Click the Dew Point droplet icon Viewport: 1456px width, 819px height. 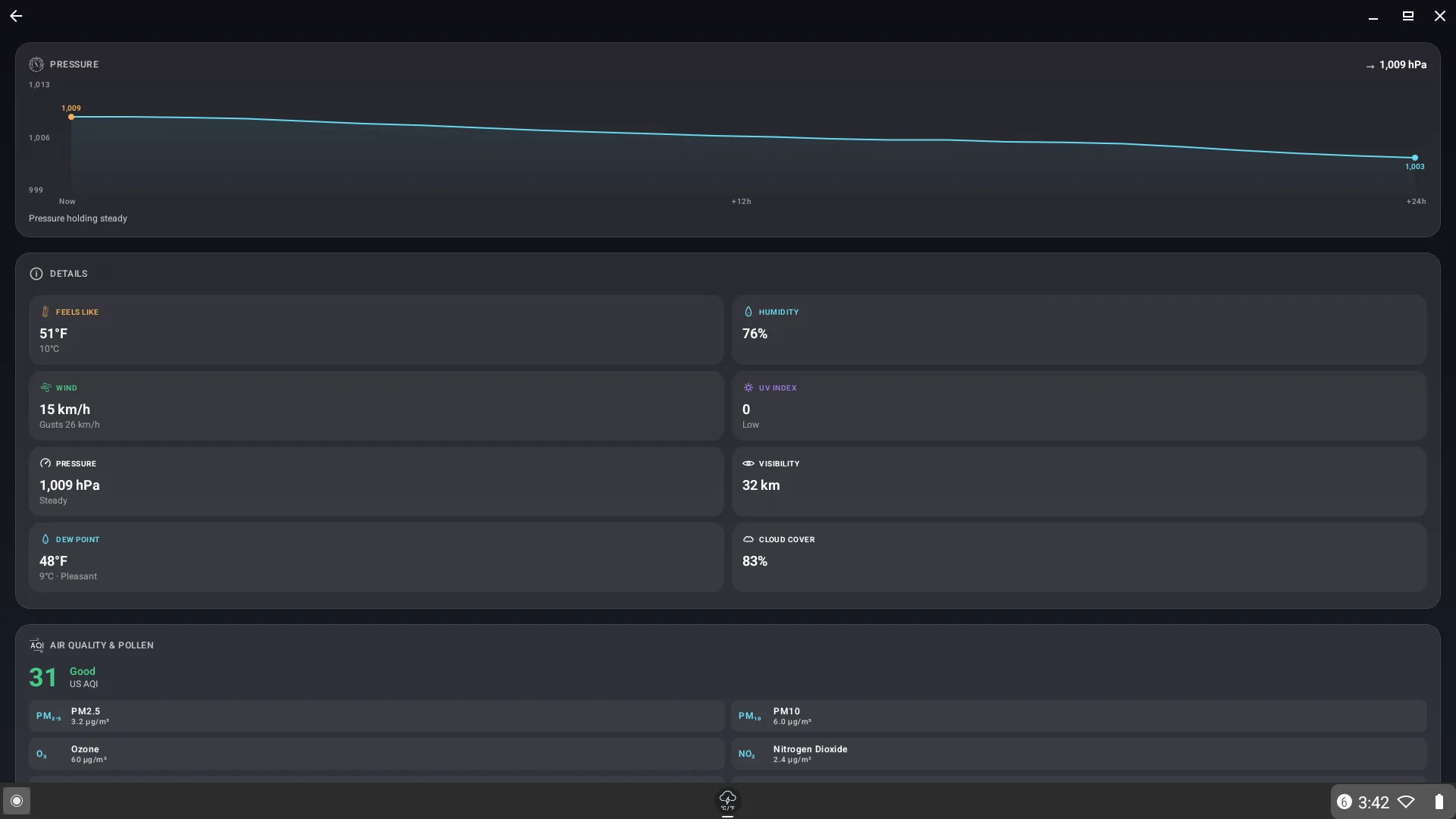pos(45,539)
